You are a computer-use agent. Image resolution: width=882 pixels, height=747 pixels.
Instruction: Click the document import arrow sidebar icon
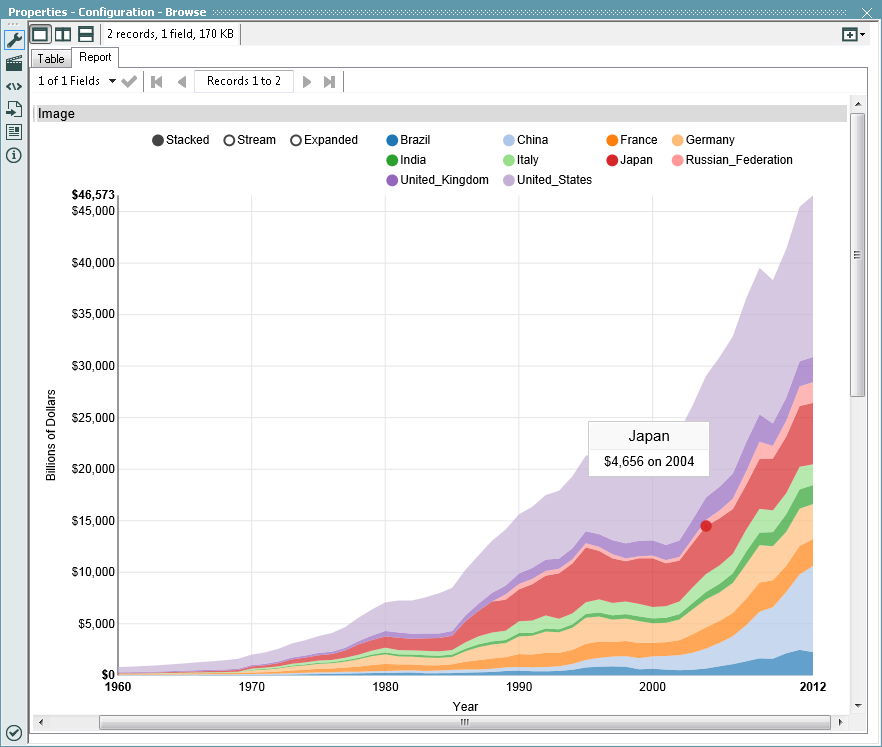[14, 109]
